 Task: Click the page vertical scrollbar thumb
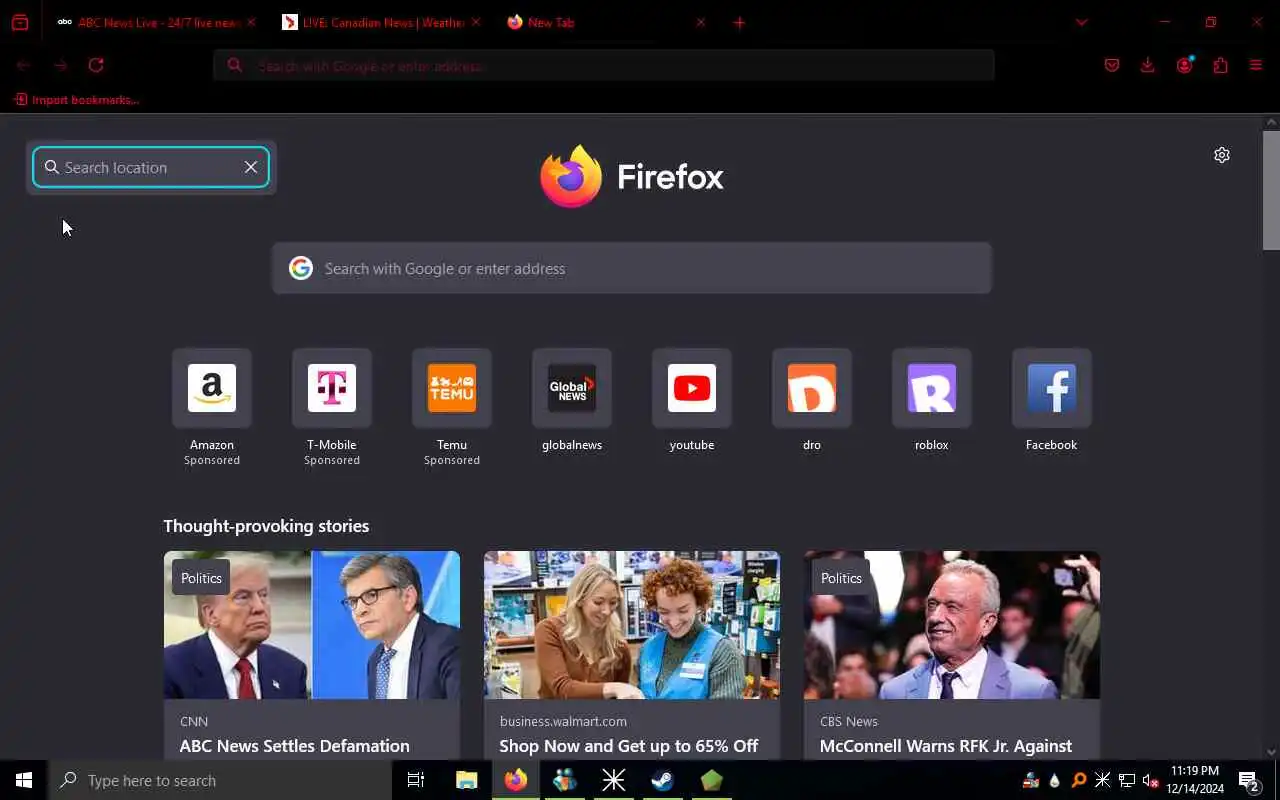[x=1271, y=190]
